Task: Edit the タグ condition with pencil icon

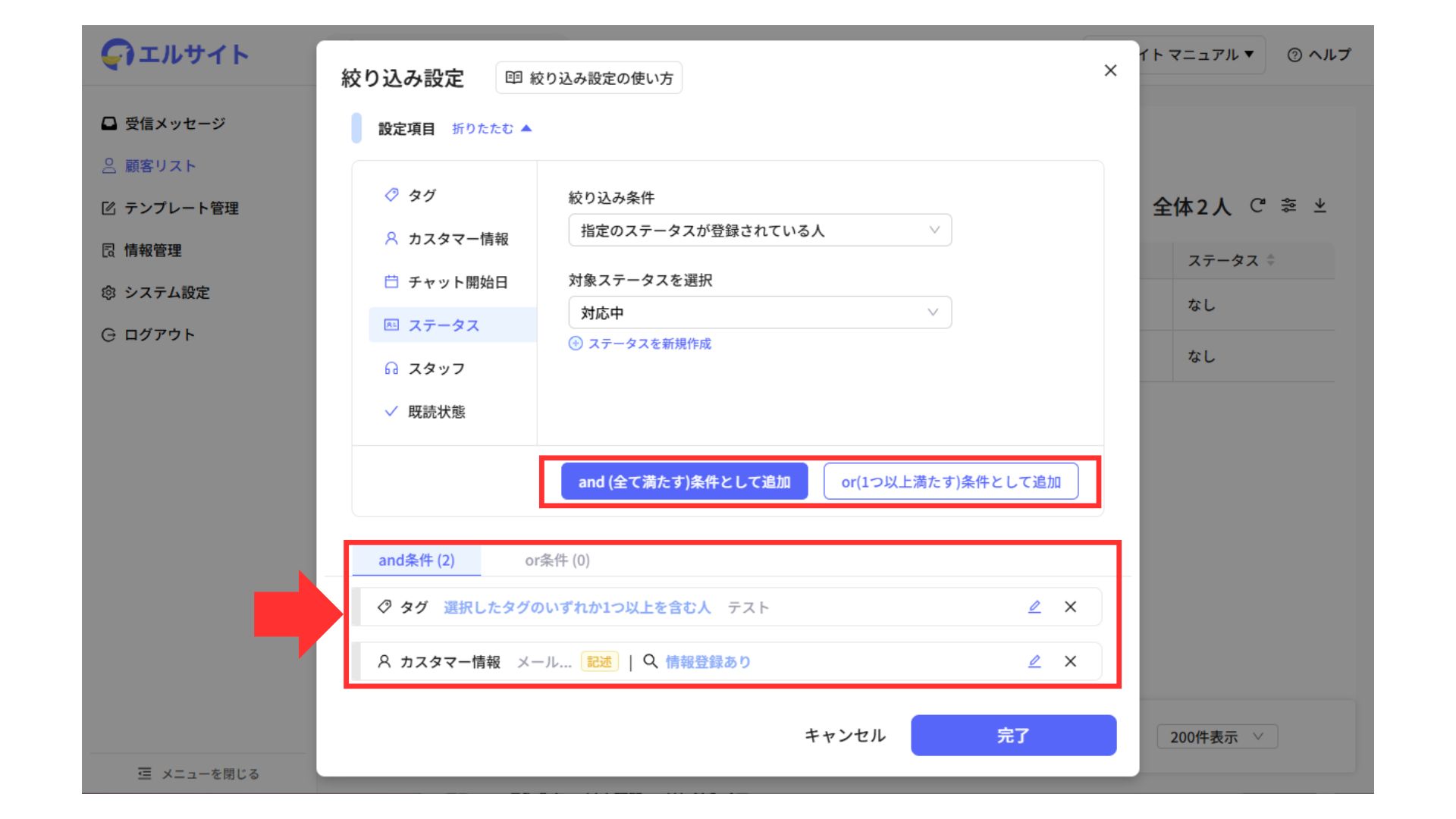Action: (1034, 607)
